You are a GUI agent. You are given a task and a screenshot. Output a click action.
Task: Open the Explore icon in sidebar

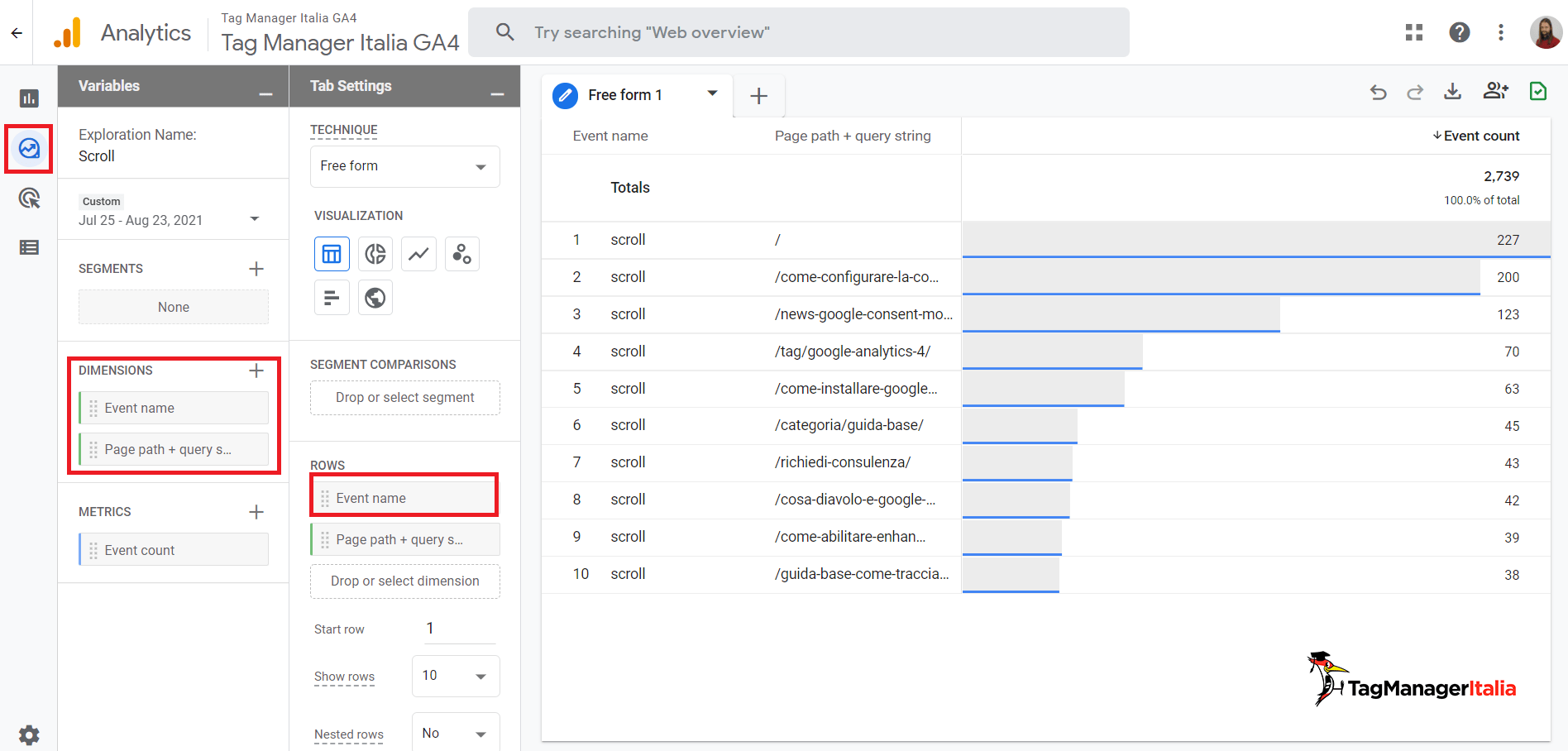click(x=29, y=149)
